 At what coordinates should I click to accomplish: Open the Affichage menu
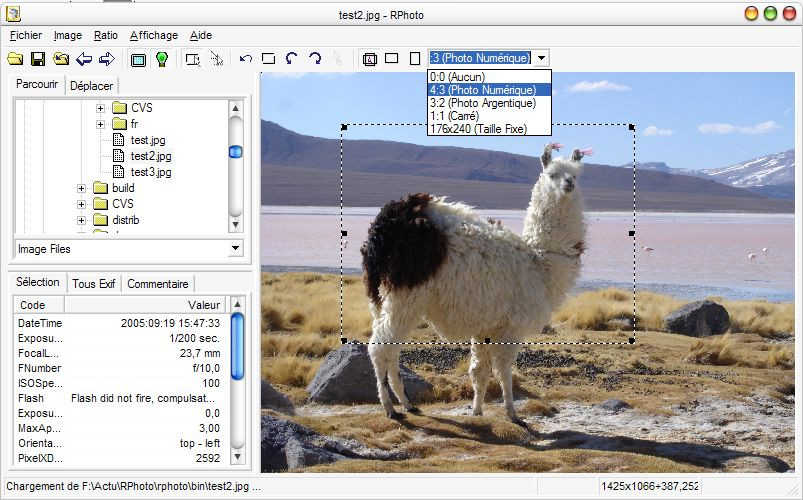click(154, 35)
